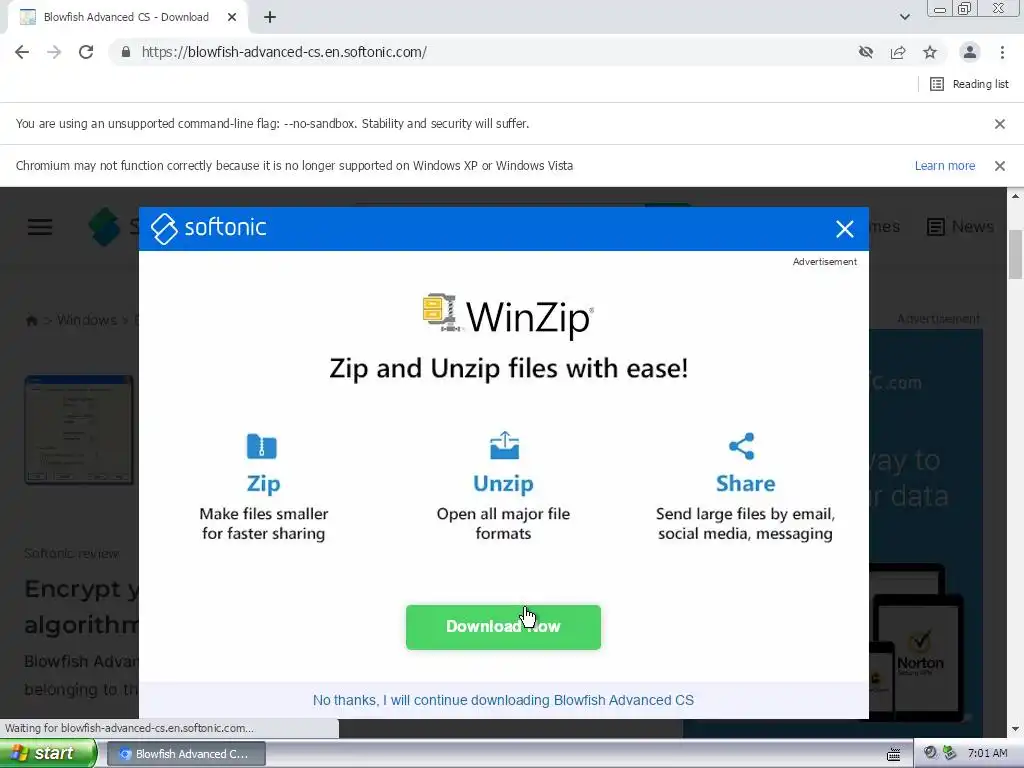Viewport: 1024px width, 768px height.
Task: Go to the home breadcrumb icon
Action: (31, 320)
